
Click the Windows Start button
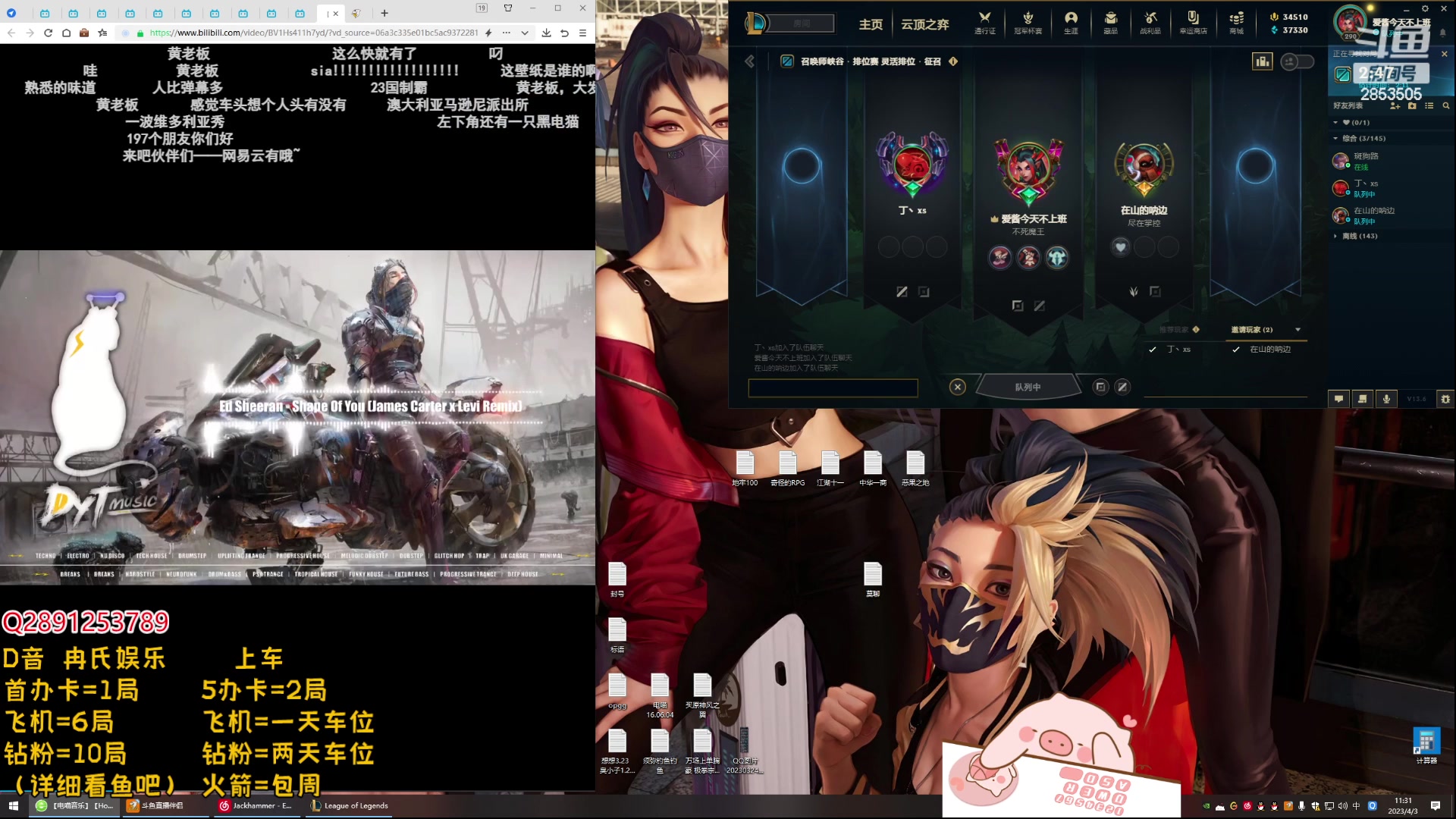pos(13,805)
